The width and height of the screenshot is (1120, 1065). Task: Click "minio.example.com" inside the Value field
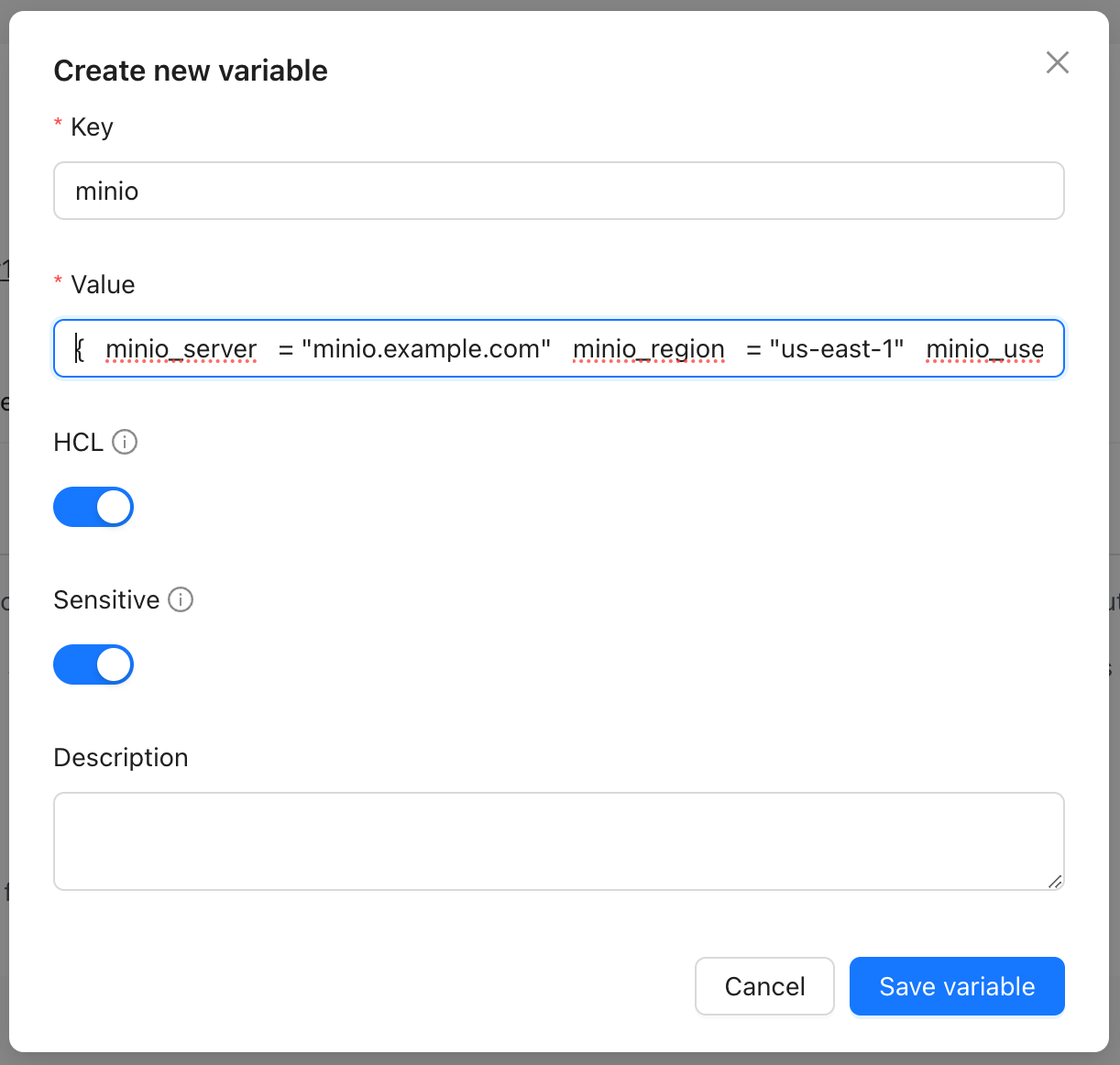tap(426, 348)
